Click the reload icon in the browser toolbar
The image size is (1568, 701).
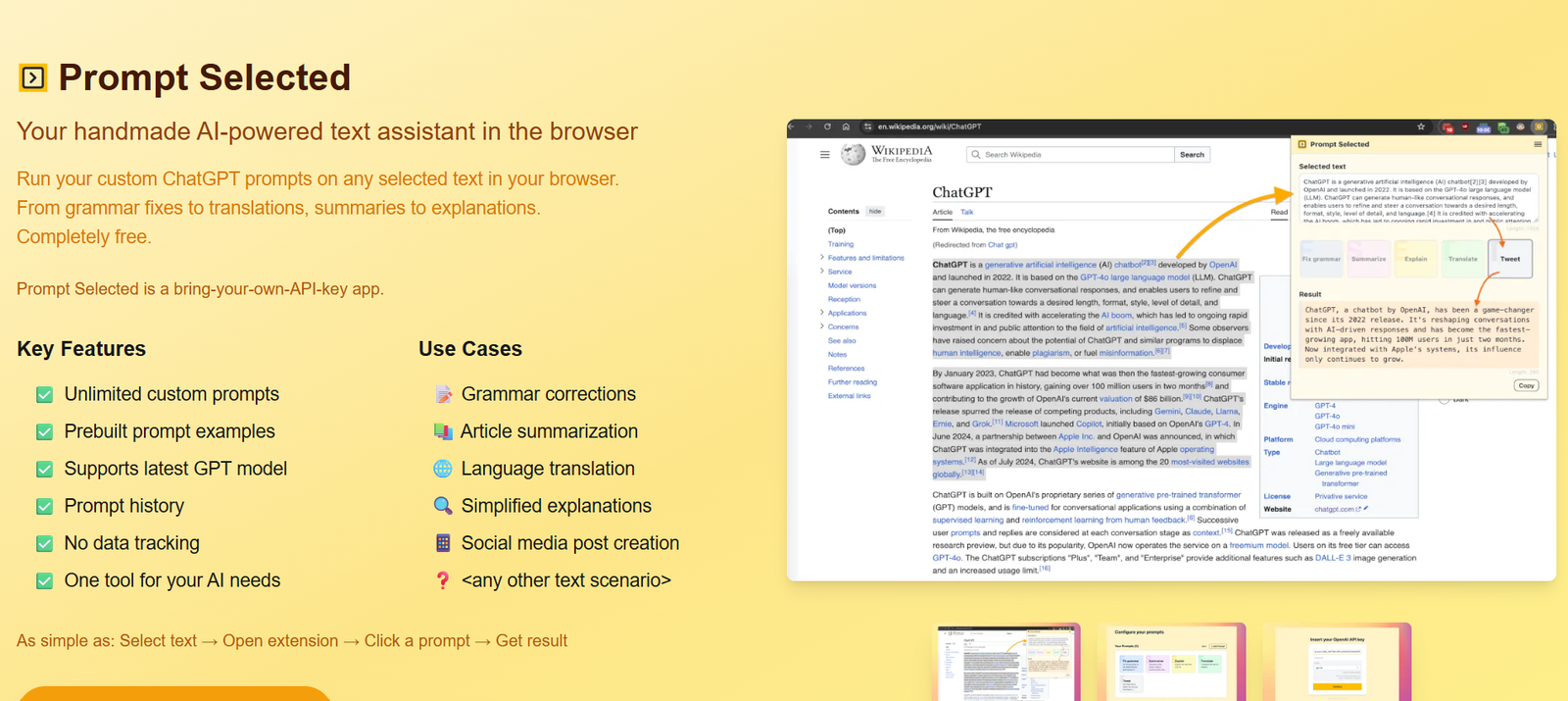(x=827, y=126)
